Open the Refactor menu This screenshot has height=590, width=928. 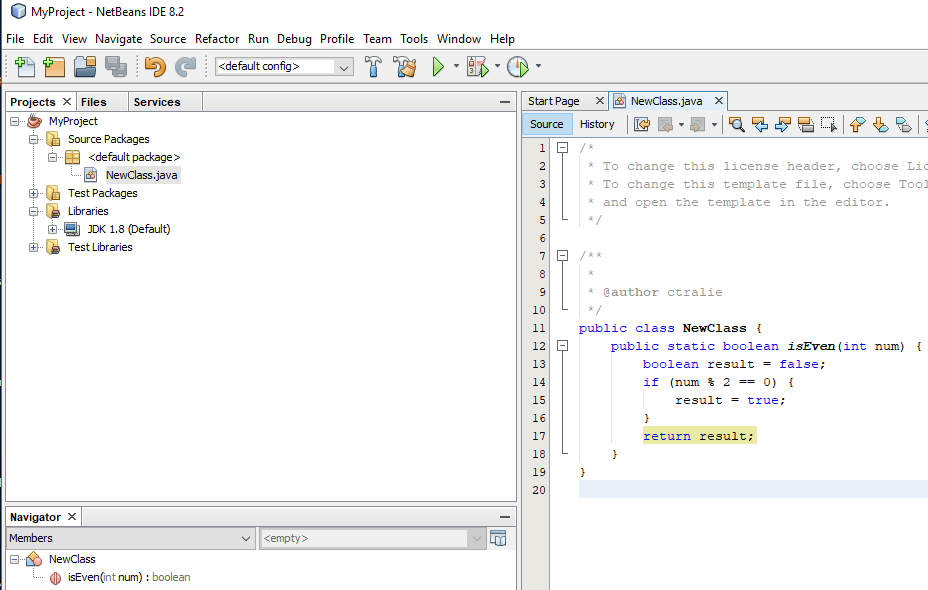217,39
